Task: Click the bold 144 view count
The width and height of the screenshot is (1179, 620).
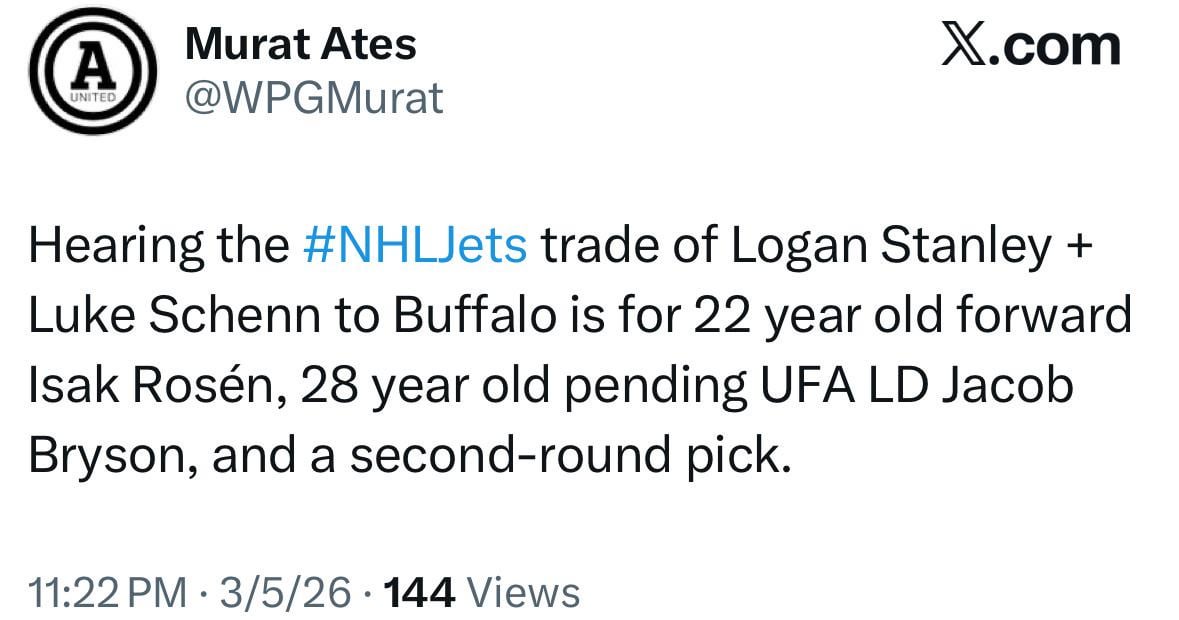Action: coord(420,592)
